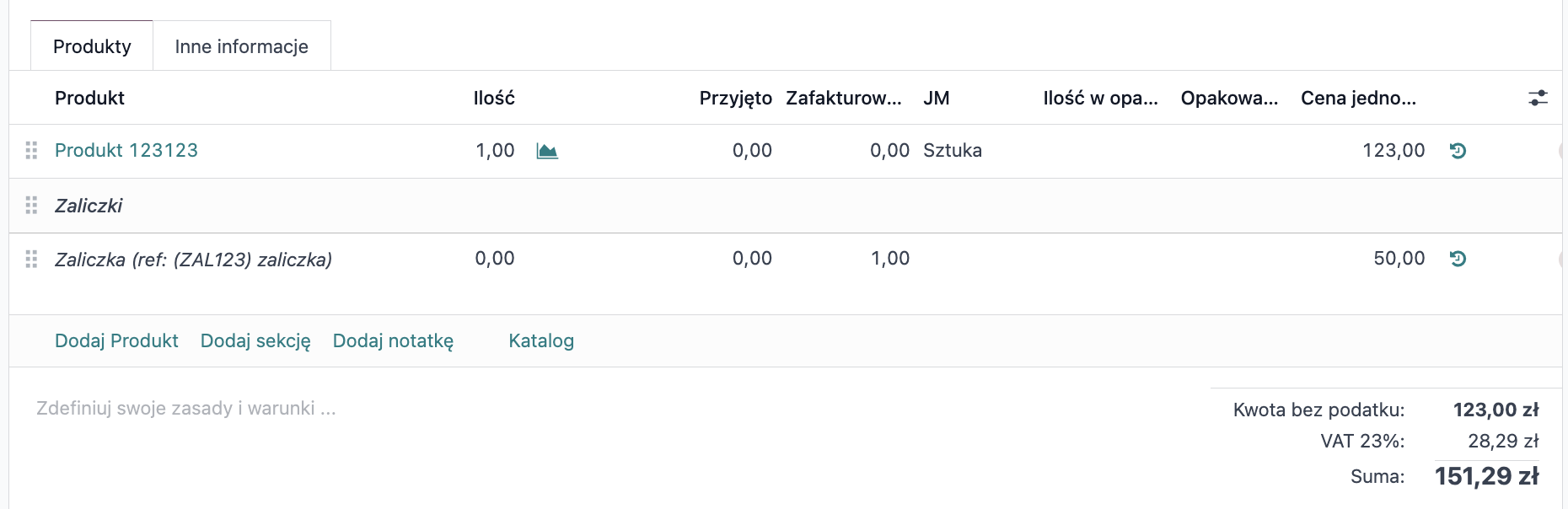Open forecast chart icon for Produkt 123123
The width and height of the screenshot is (1568, 509).
[x=547, y=151]
